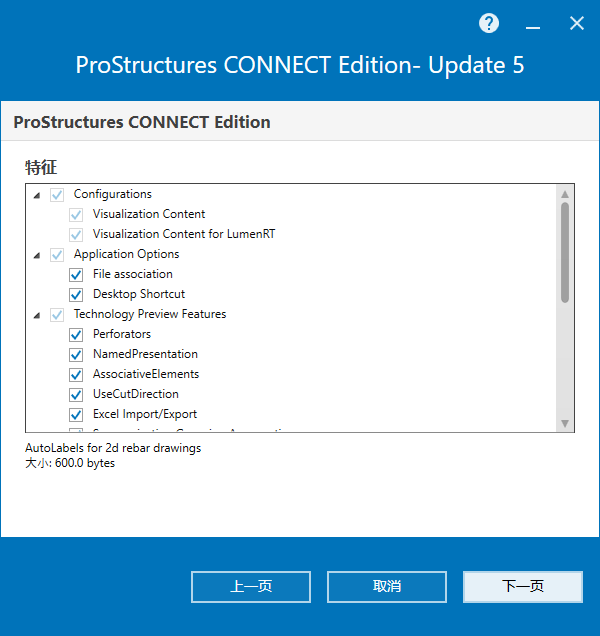Viewport: 600px width, 636px height.
Task: Uncheck AssociativeElements preview feature
Action: (x=76, y=374)
